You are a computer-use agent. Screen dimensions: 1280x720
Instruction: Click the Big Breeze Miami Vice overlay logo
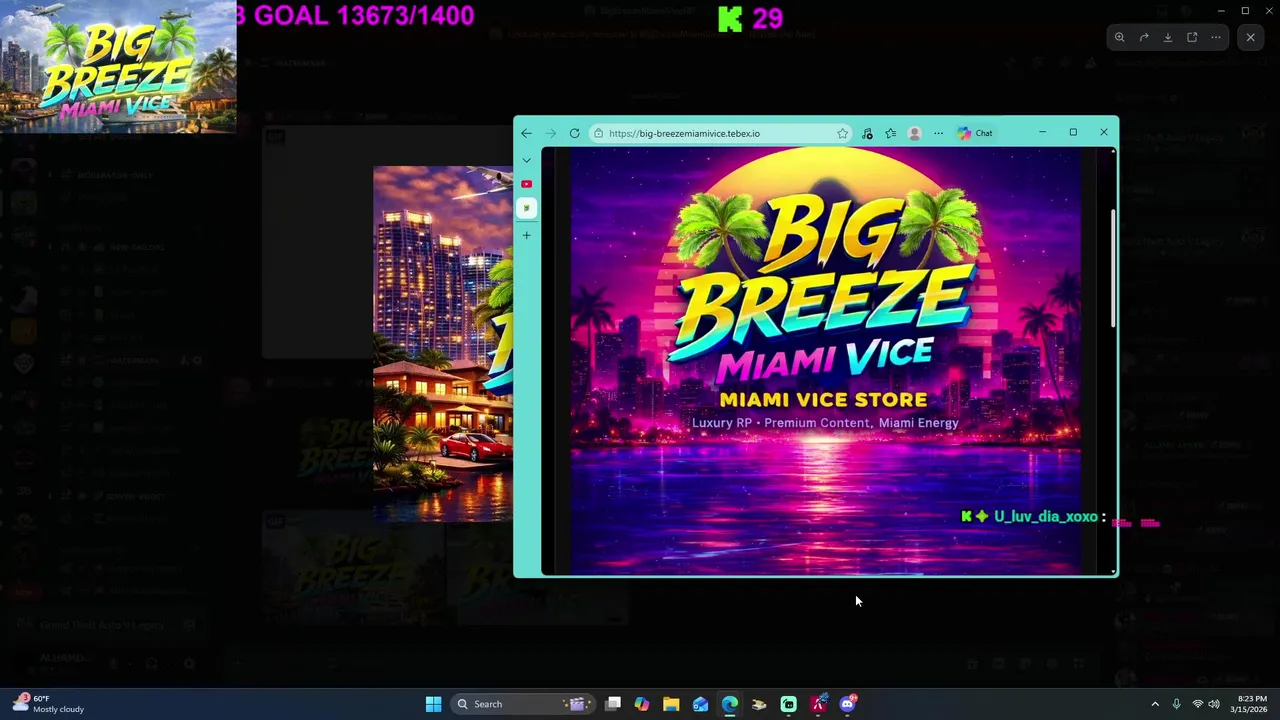pos(118,67)
